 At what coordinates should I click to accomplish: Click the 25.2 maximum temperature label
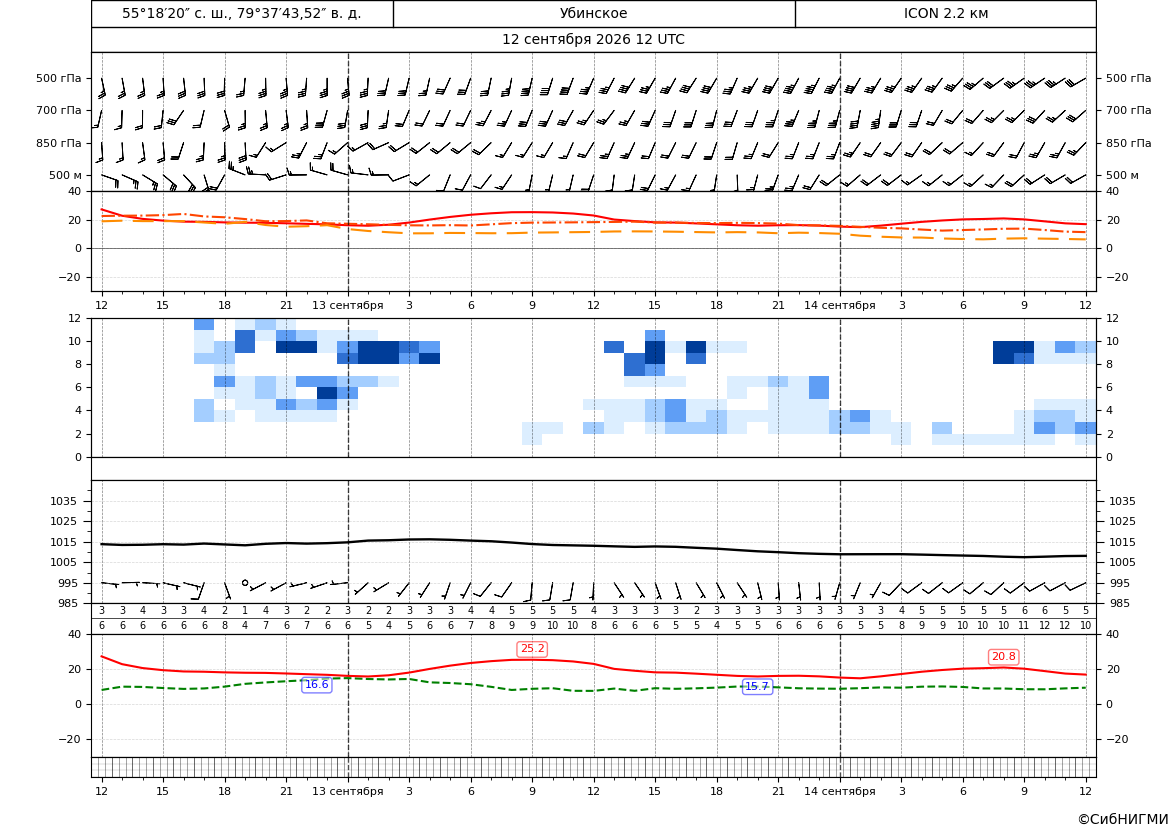coord(532,649)
